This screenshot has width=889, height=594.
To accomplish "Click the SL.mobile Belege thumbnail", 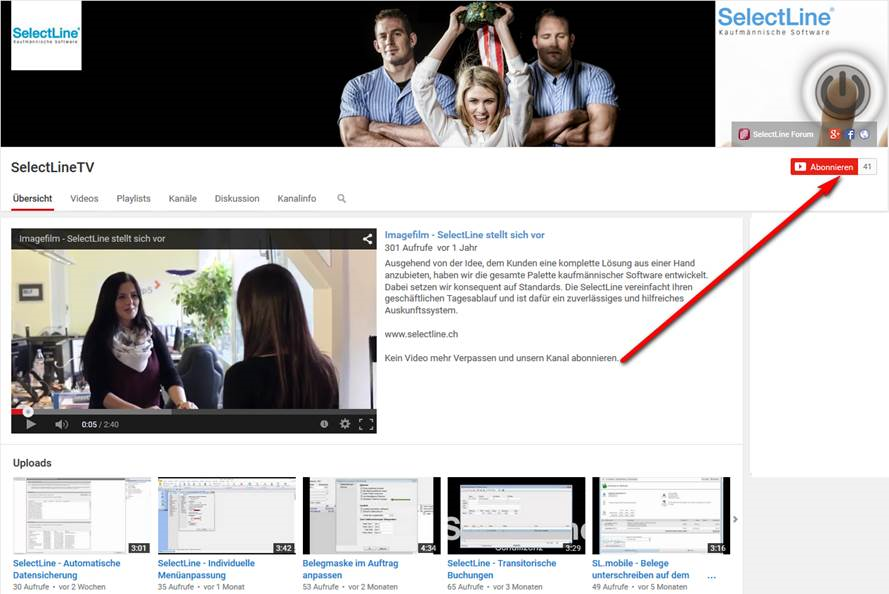I will click(x=661, y=516).
